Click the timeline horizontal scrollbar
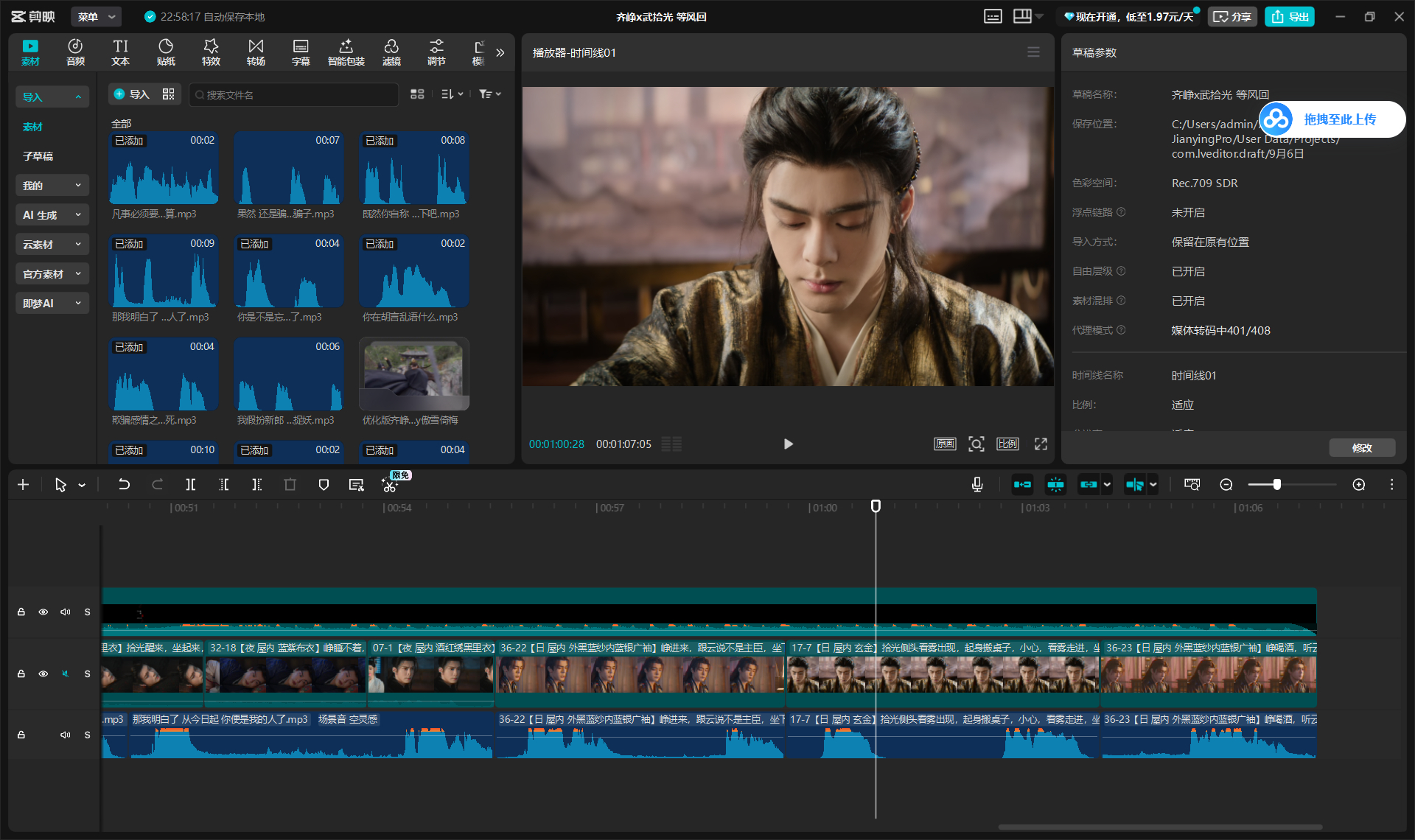Image resolution: width=1415 pixels, height=840 pixels. point(1160,827)
